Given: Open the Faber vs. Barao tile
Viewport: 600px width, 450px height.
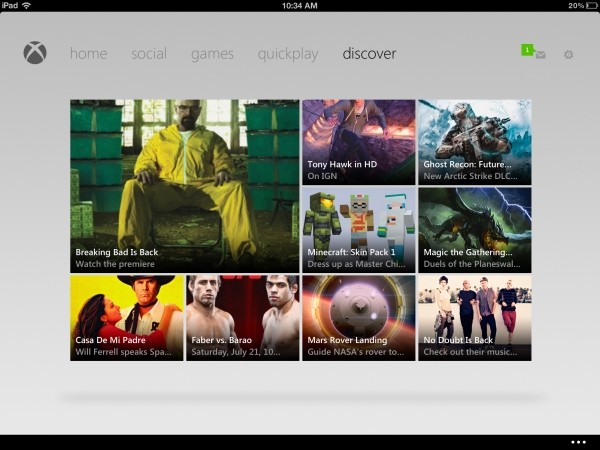Looking at the screenshot, I should [243, 318].
